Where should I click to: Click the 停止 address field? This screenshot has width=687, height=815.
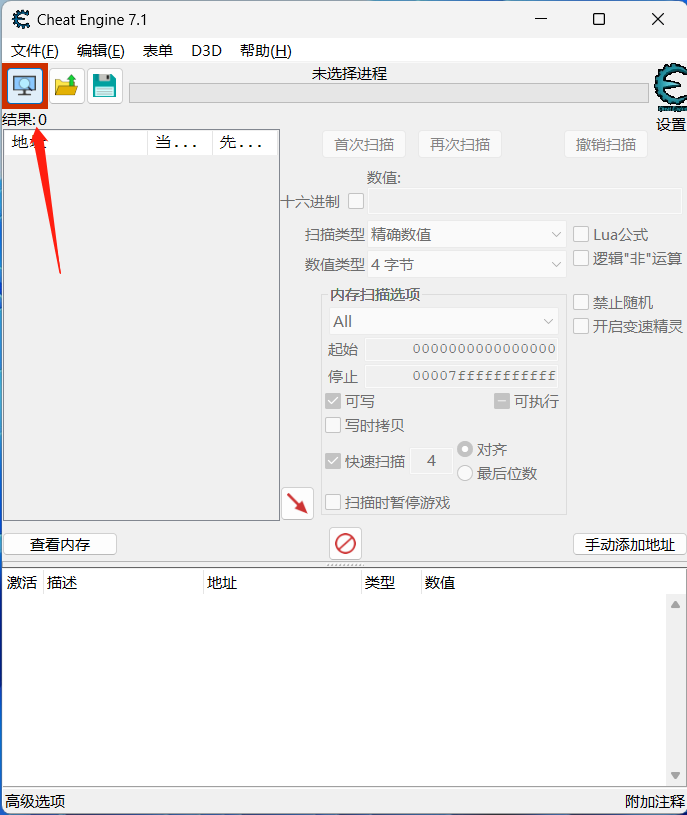461,376
